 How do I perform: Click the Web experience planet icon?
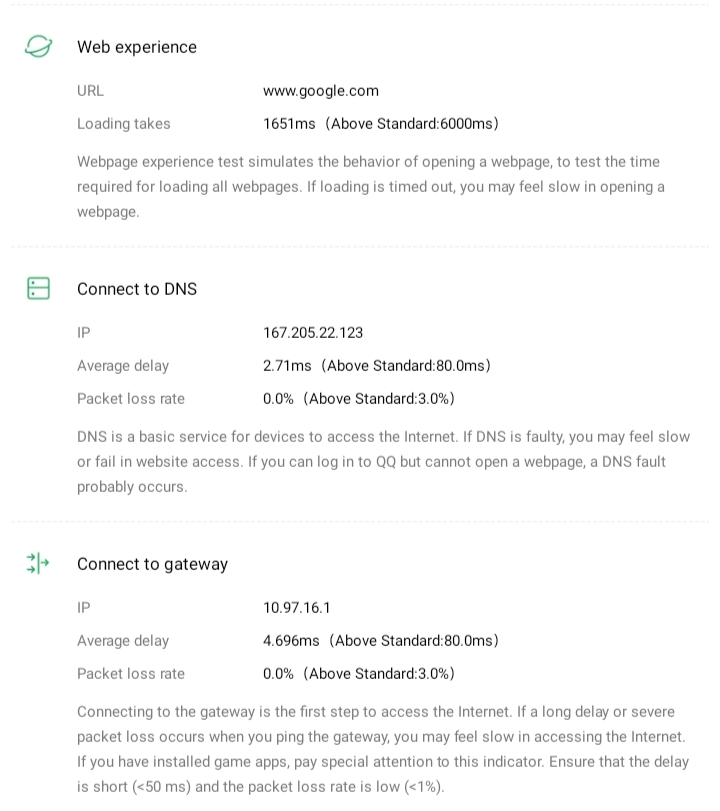(38, 47)
